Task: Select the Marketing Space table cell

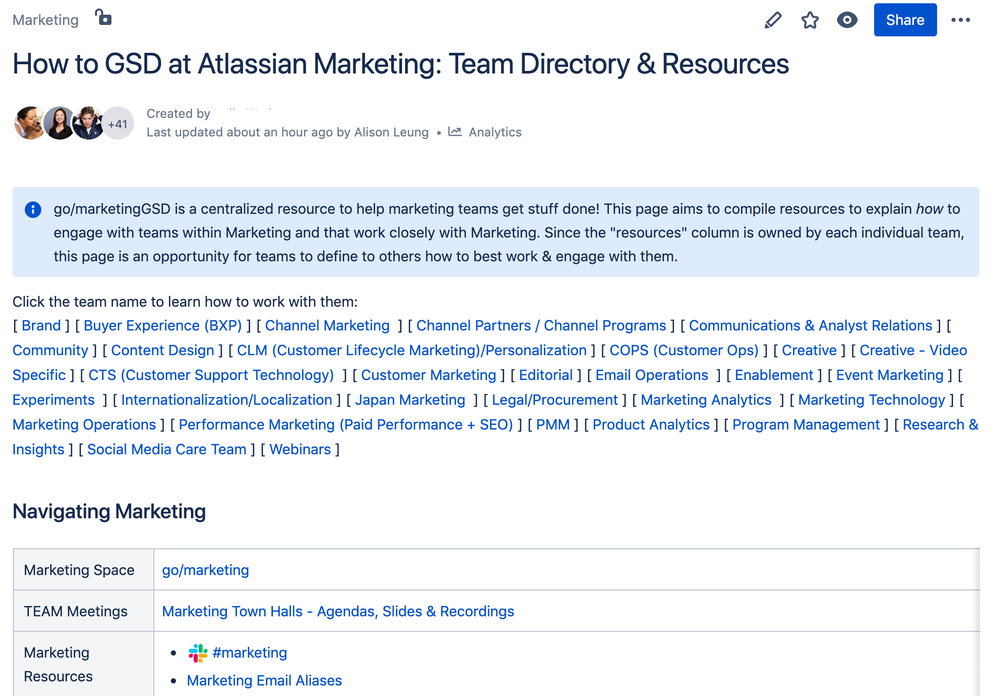Action: tap(83, 570)
